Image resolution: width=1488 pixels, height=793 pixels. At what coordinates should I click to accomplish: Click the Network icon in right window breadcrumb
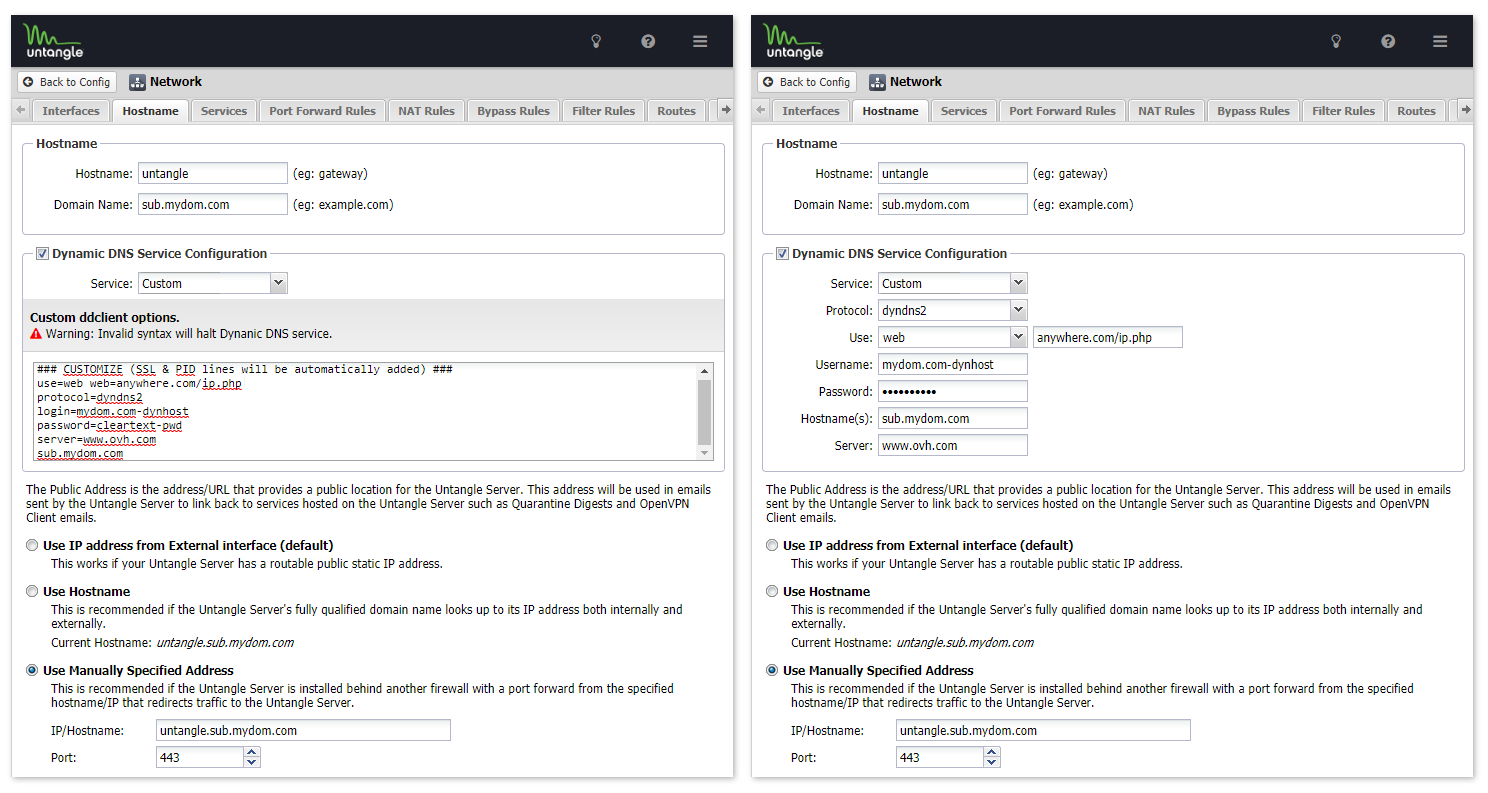point(878,82)
